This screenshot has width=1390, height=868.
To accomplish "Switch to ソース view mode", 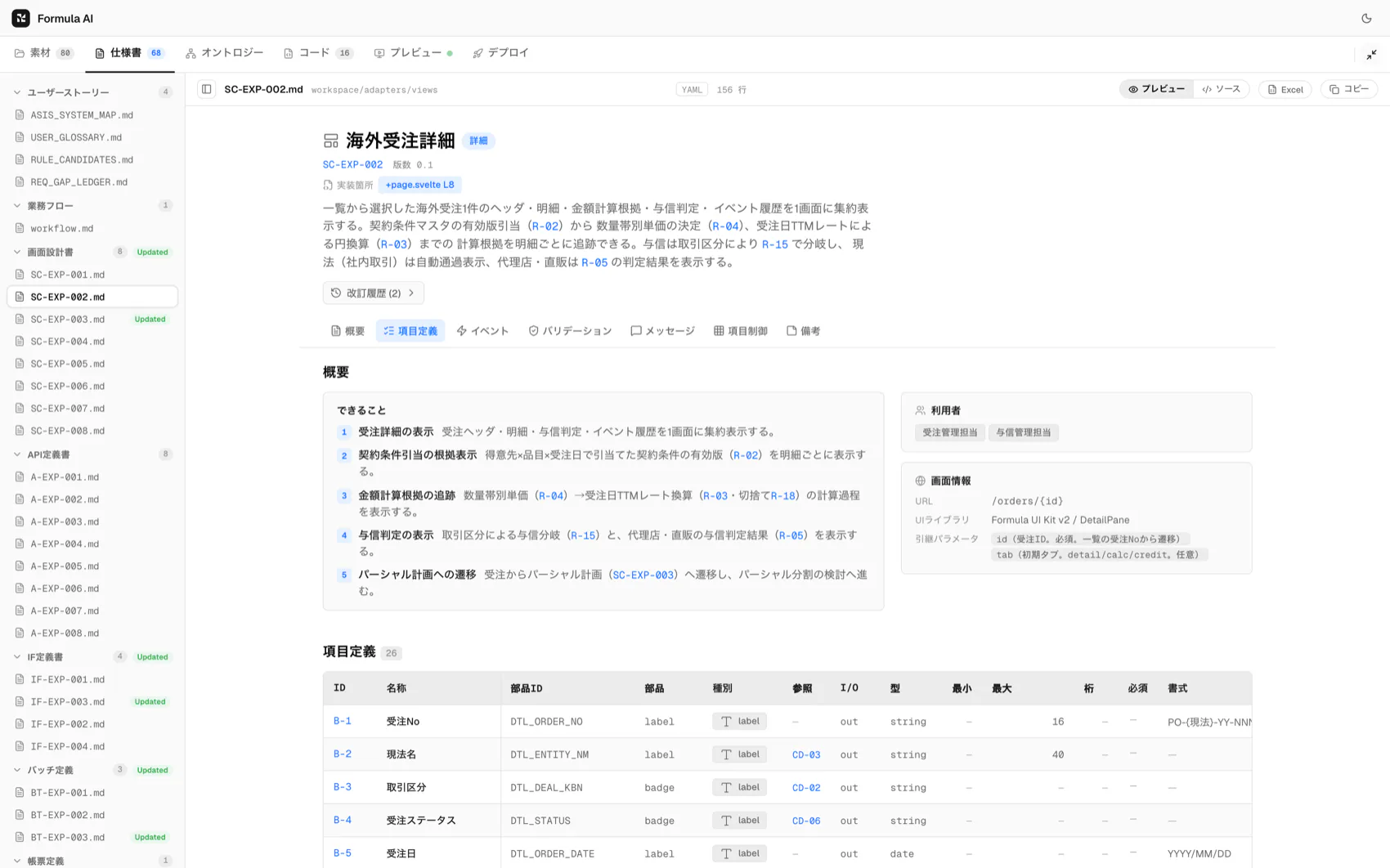I will (x=1221, y=89).
